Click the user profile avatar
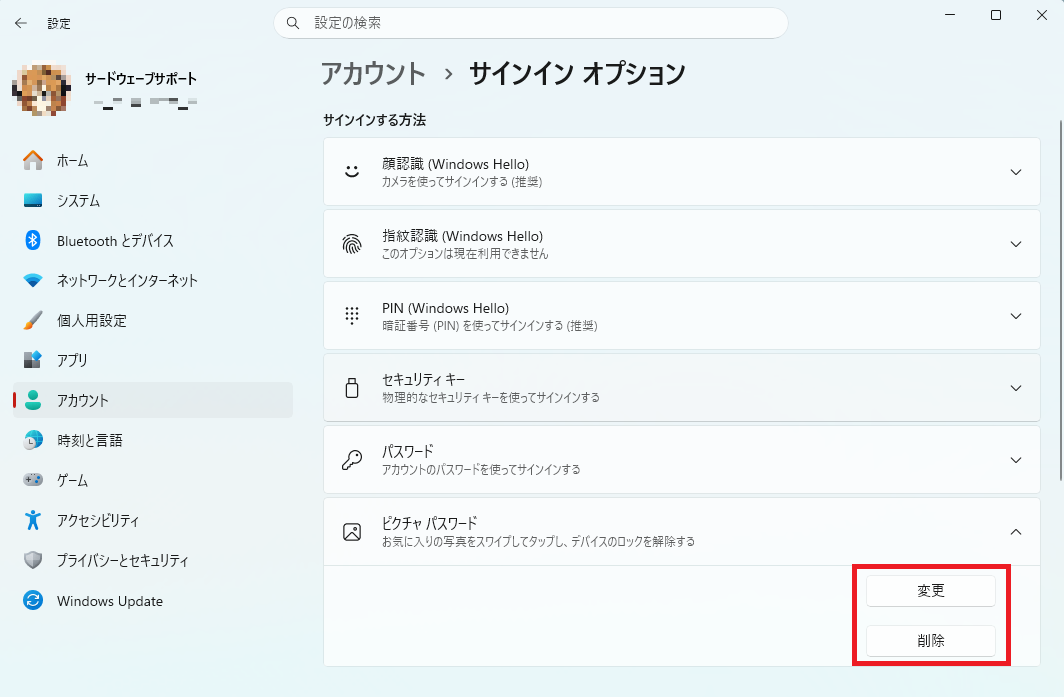Viewport: 1064px width, 697px height. pos(41,90)
